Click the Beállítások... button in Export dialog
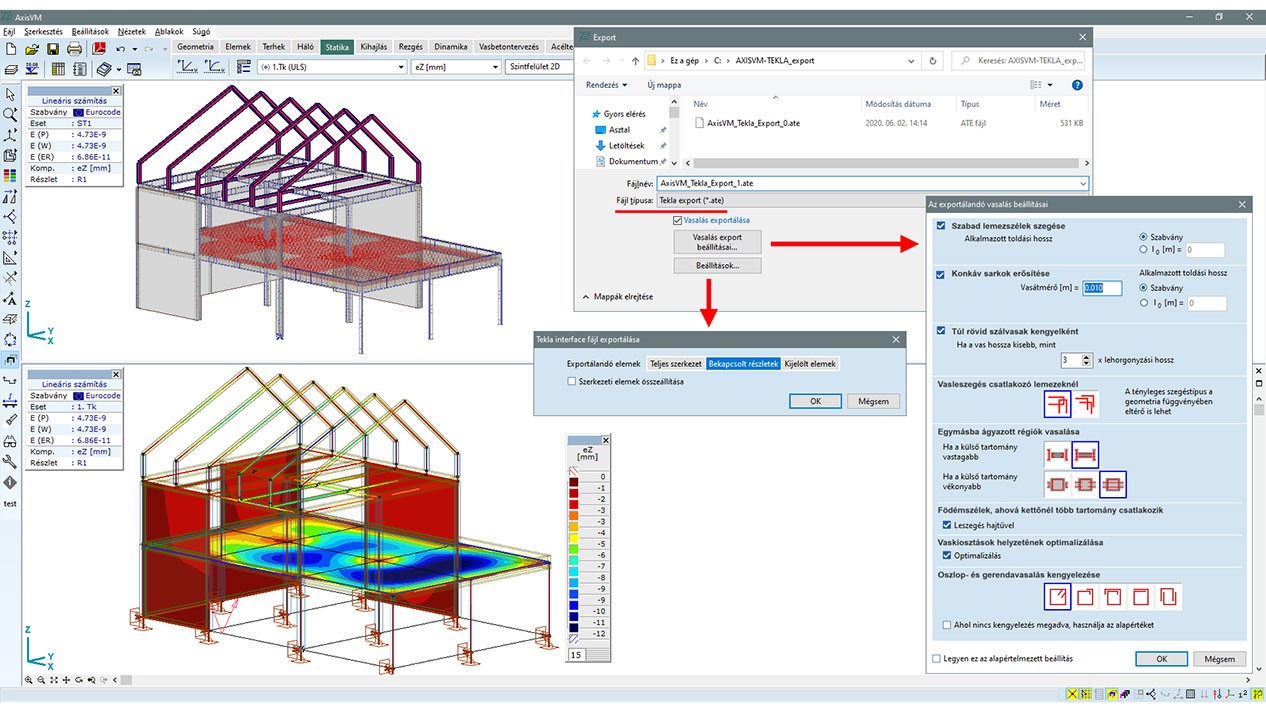1266x712 pixels. 717,266
